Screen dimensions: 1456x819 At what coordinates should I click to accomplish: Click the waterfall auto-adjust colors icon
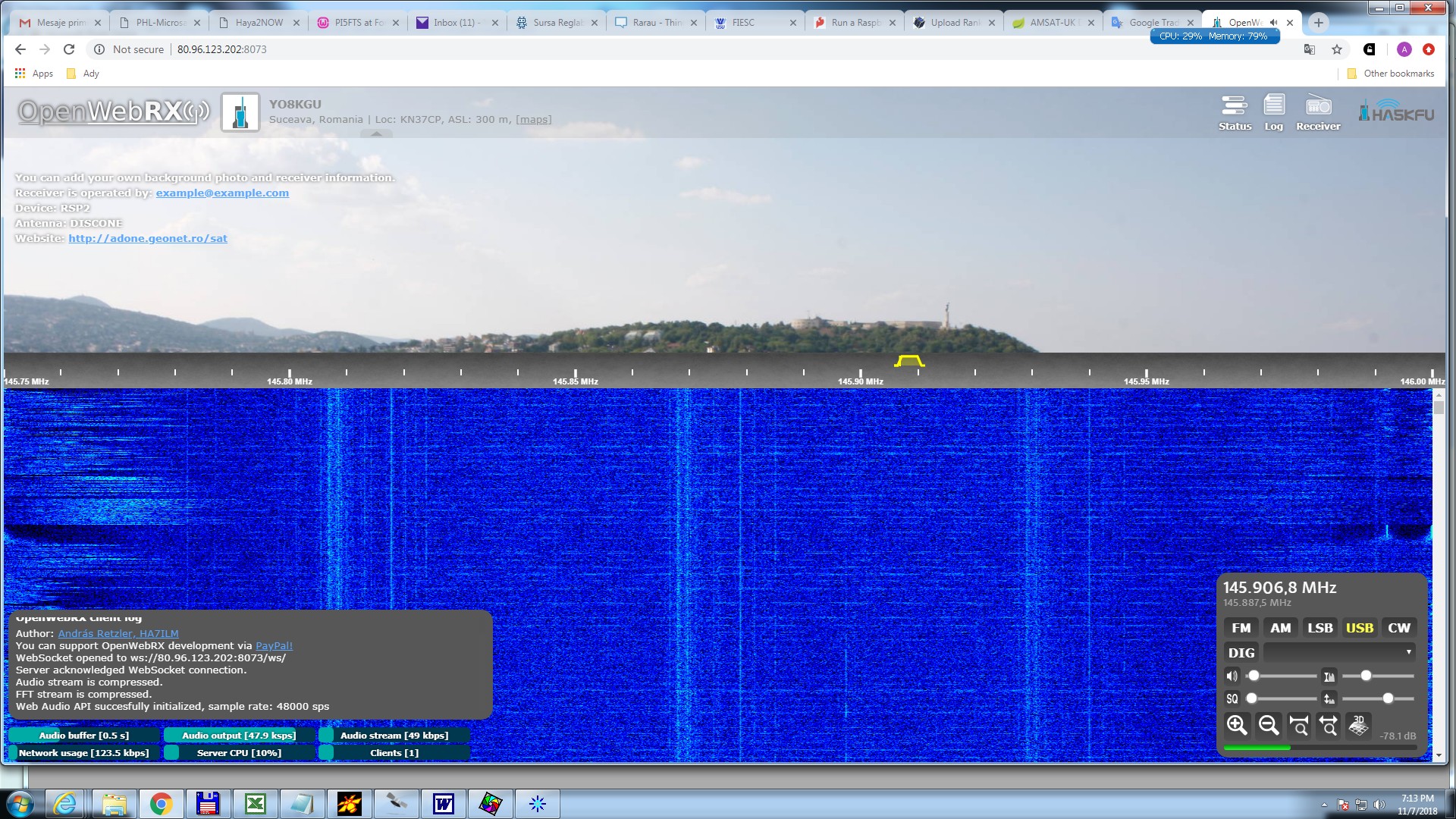click(1329, 676)
